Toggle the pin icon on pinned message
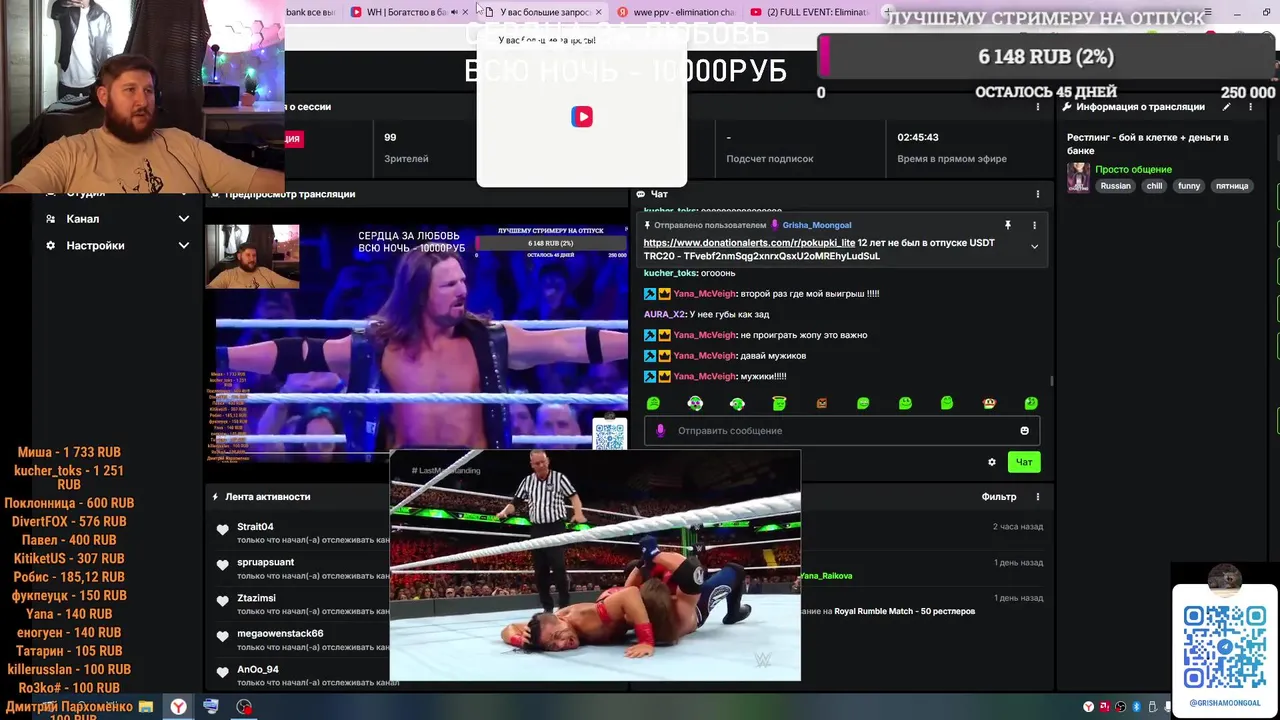This screenshot has width=1280, height=720. [1008, 225]
